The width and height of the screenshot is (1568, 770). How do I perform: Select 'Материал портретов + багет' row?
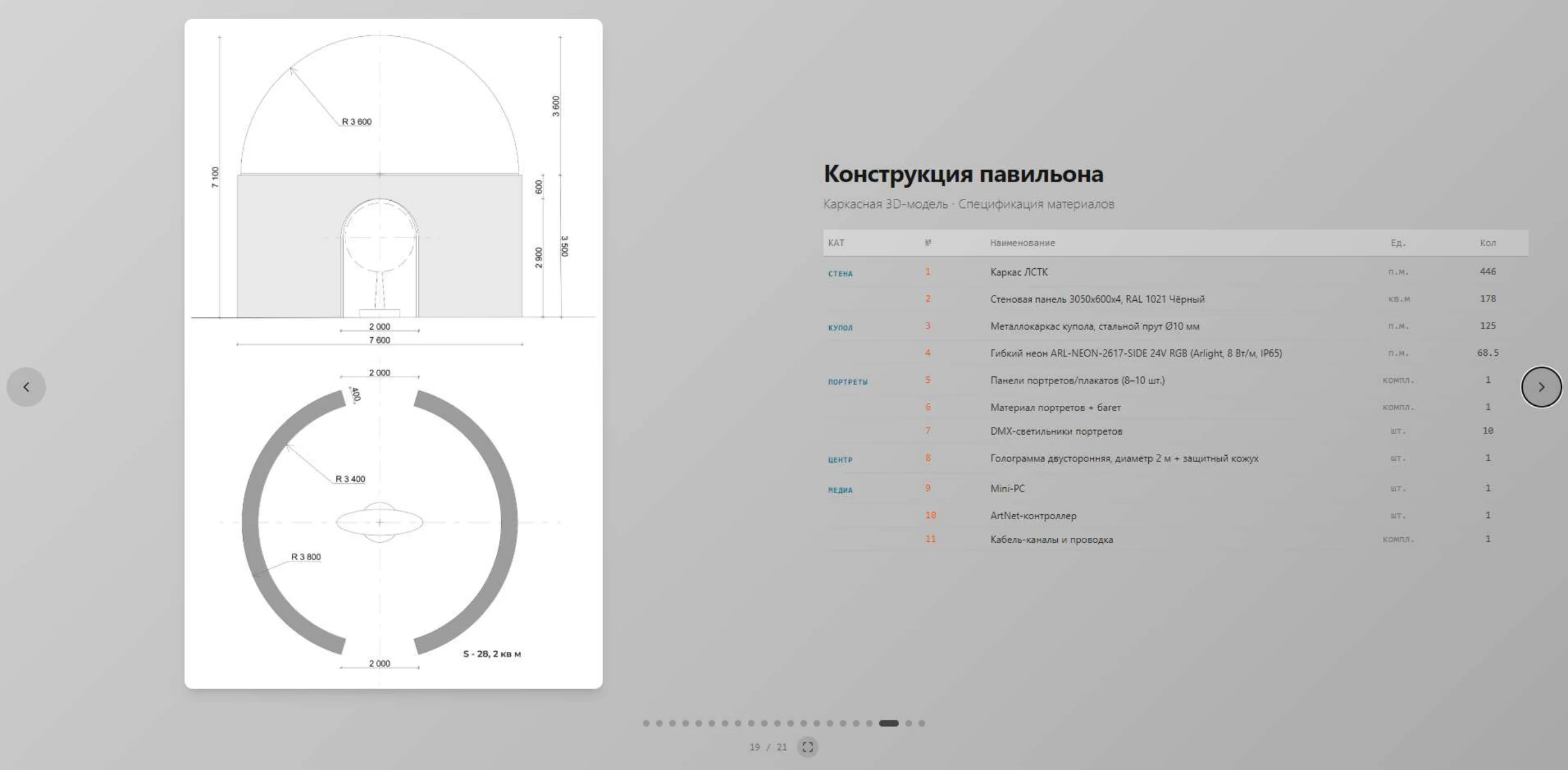click(x=1175, y=407)
